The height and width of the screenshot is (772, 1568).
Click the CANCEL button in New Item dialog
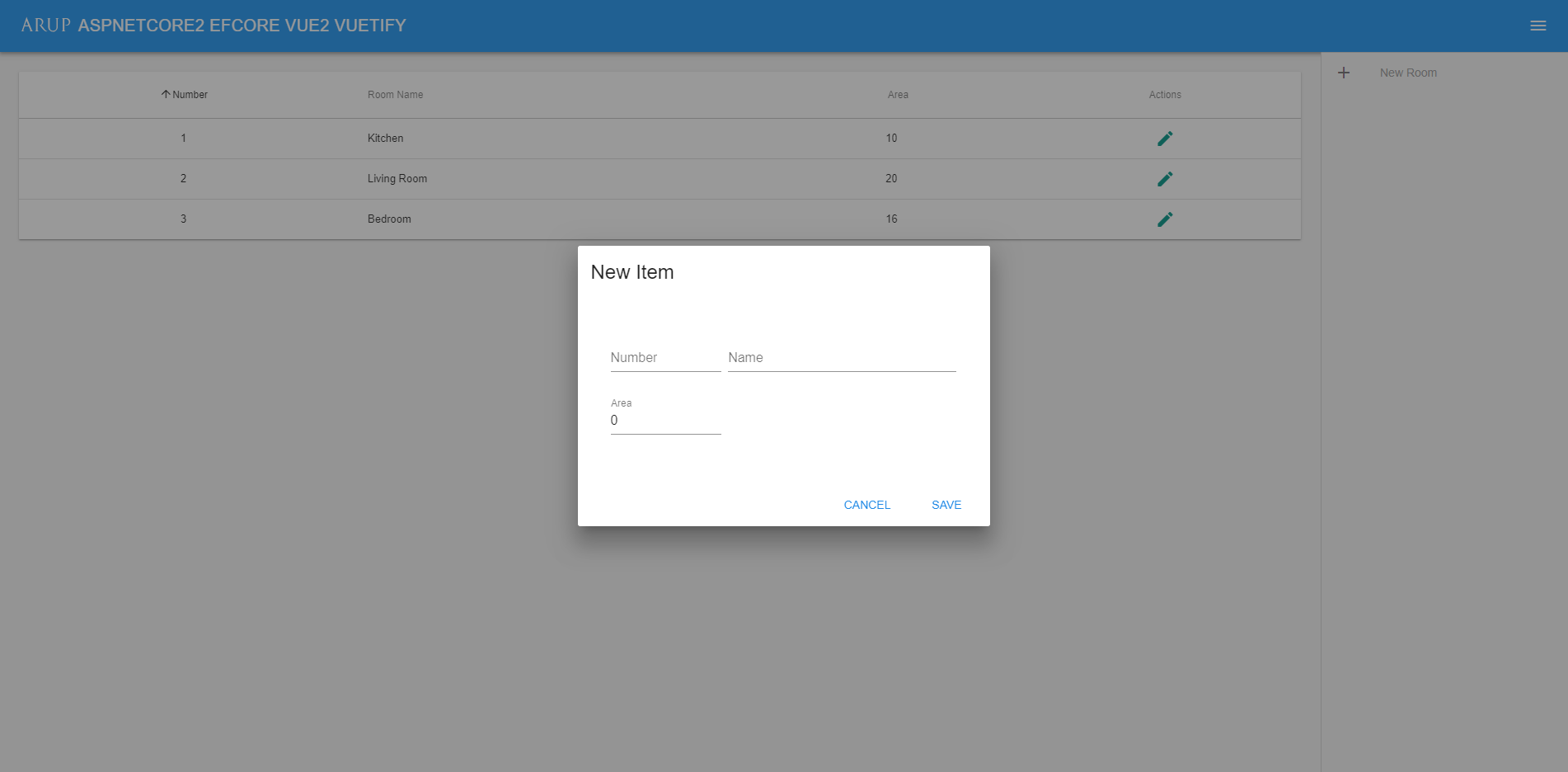point(866,504)
